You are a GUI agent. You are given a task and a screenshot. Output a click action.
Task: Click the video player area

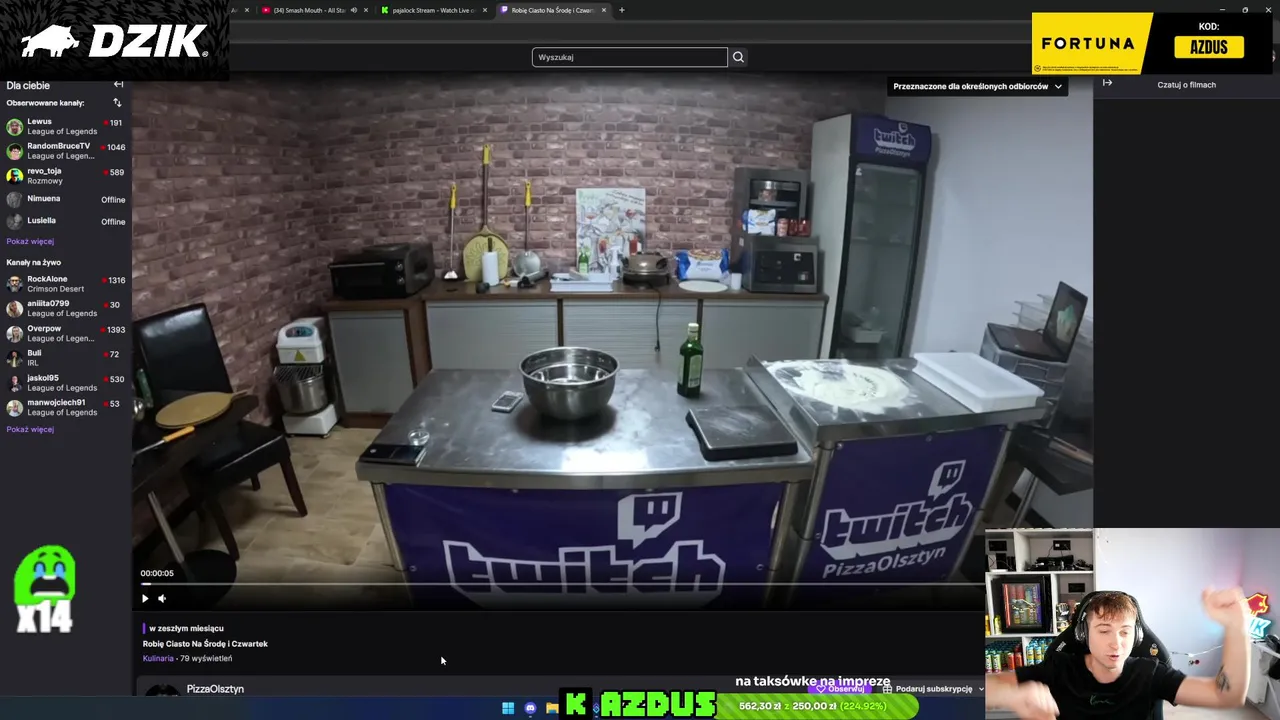pyautogui.click(x=612, y=340)
